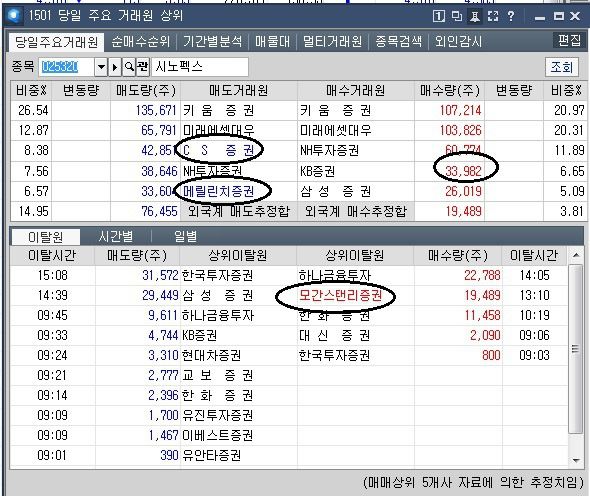Click the seller 메릴린치증권 cell
This screenshot has height=496, width=590.
(x=239, y=191)
